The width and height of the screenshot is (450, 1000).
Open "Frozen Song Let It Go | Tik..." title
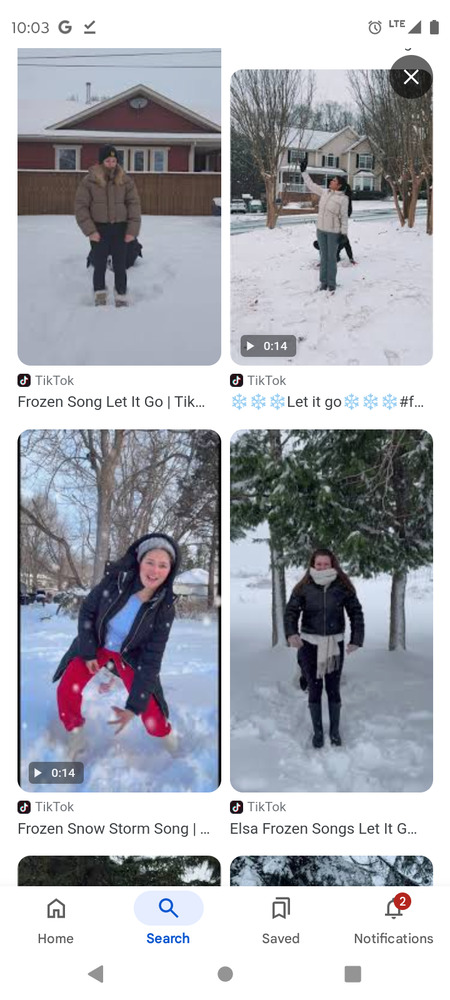(112, 402)
